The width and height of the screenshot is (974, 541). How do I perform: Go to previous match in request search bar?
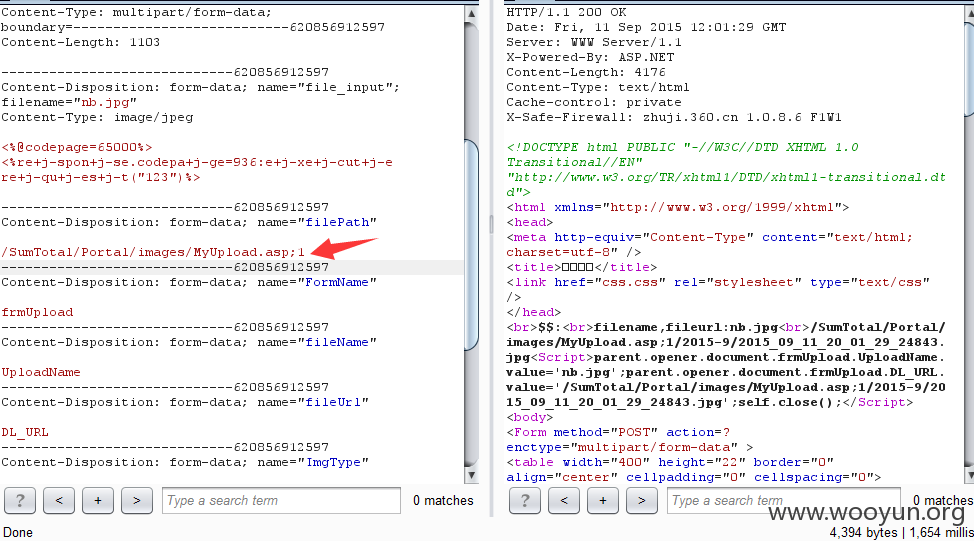(x=59, y=501)
